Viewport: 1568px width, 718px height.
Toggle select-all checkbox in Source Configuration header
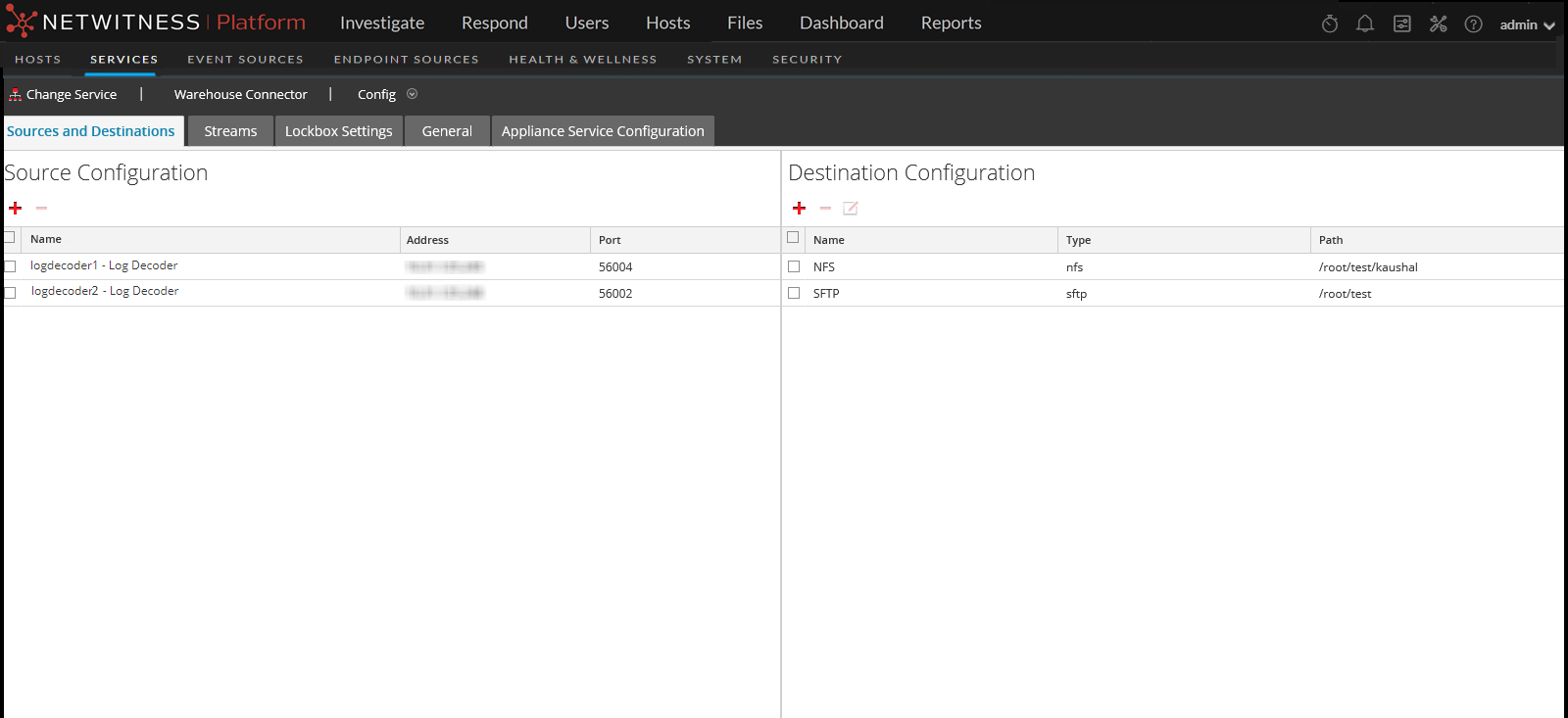(x=9, y=237)
